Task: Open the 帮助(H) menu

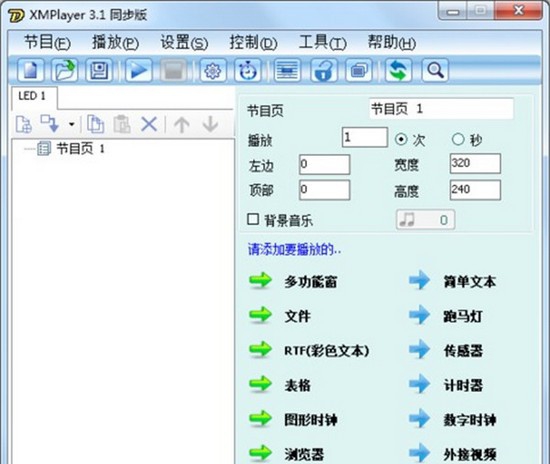Action: (x=391, y=42)
